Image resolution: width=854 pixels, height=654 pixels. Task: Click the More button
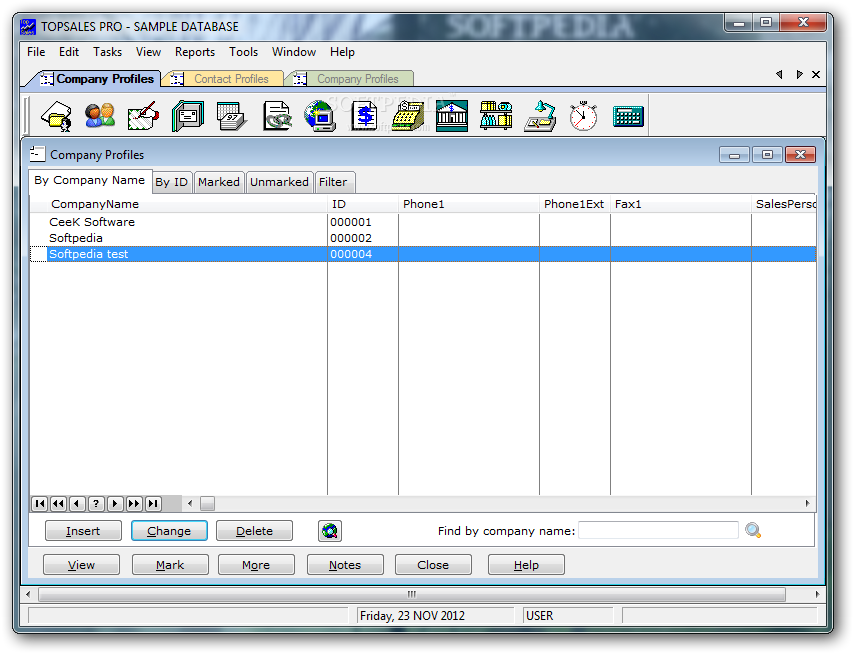point(256,565)
